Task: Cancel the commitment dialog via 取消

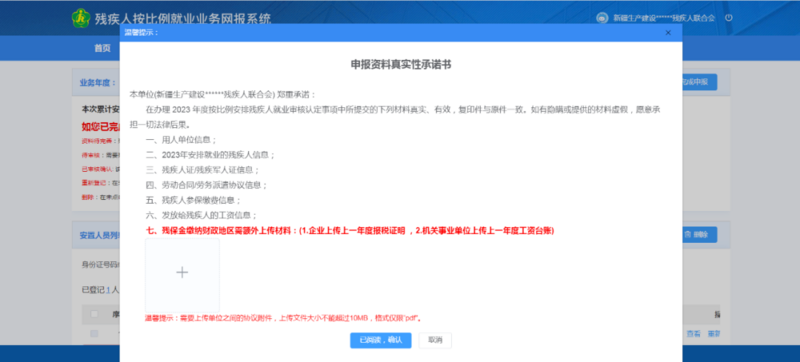Action: tap(435, 340)
